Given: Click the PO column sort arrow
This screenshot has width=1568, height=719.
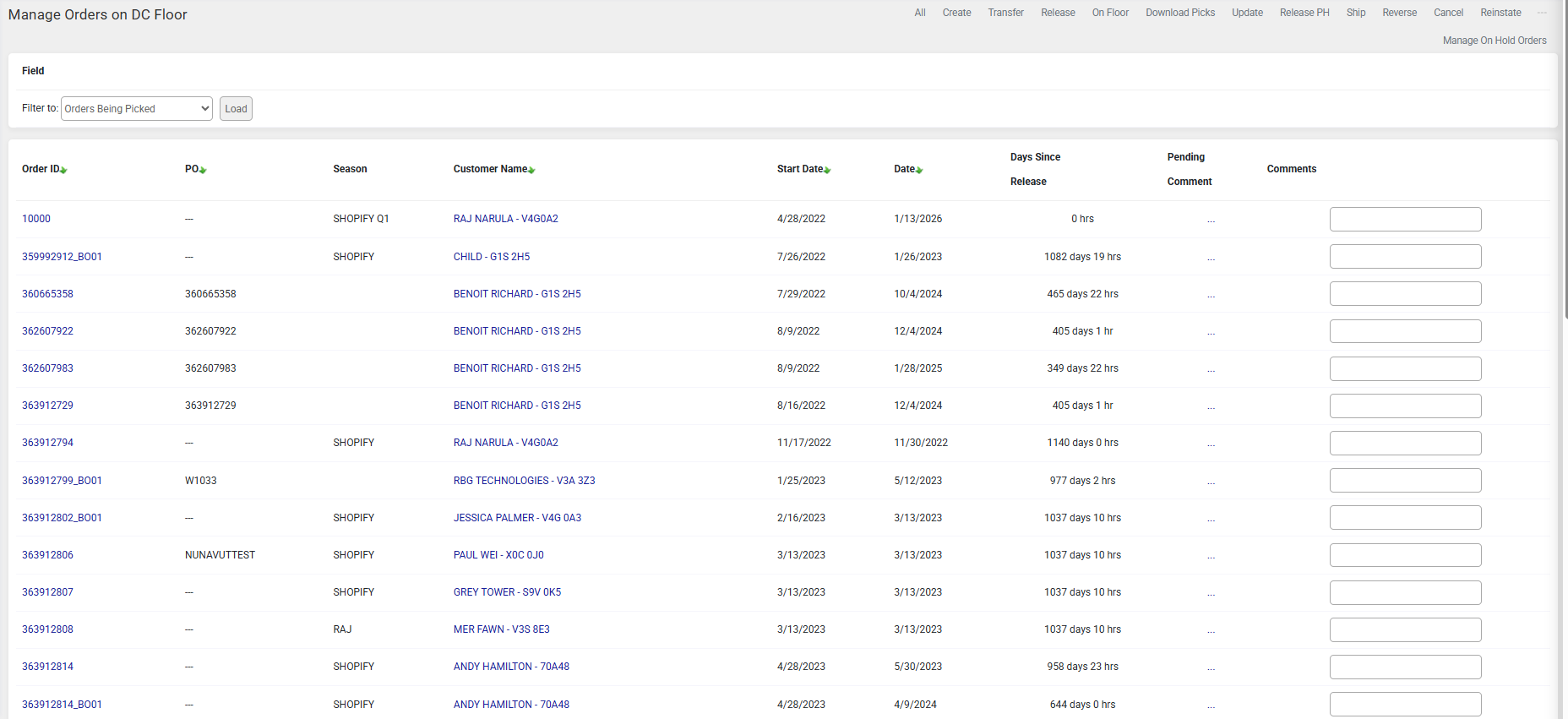Looking at the screenshot, I should [x=203, y=171].
